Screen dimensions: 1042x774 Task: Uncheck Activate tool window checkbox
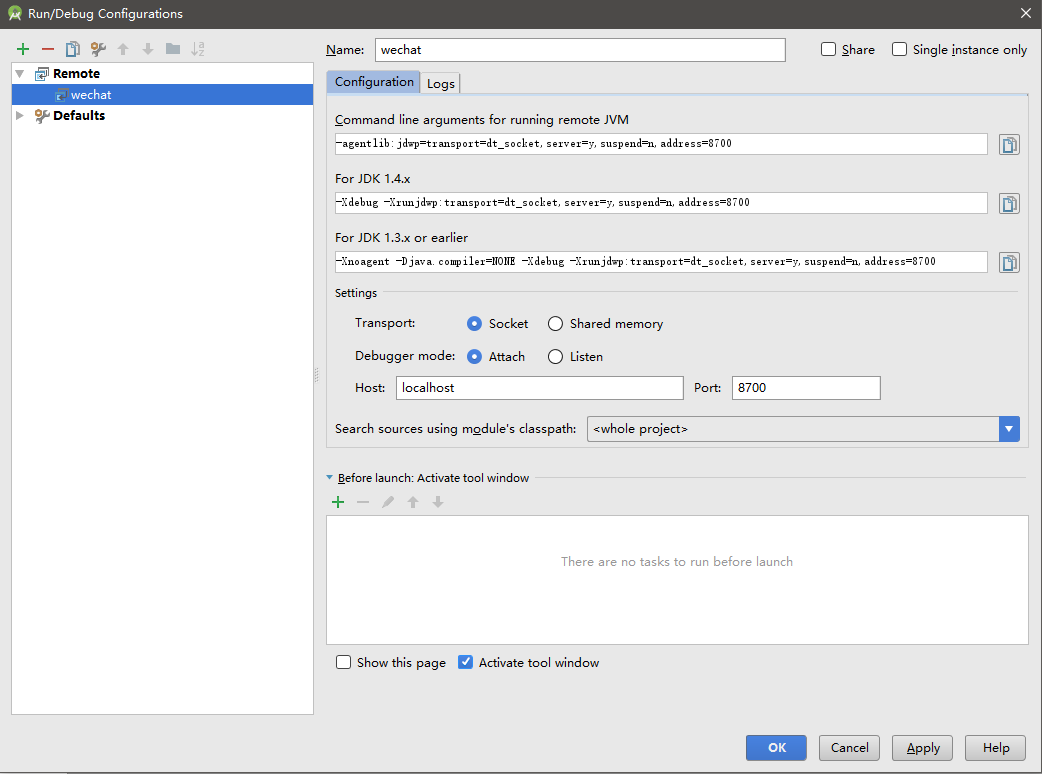(x=465, y=662)
